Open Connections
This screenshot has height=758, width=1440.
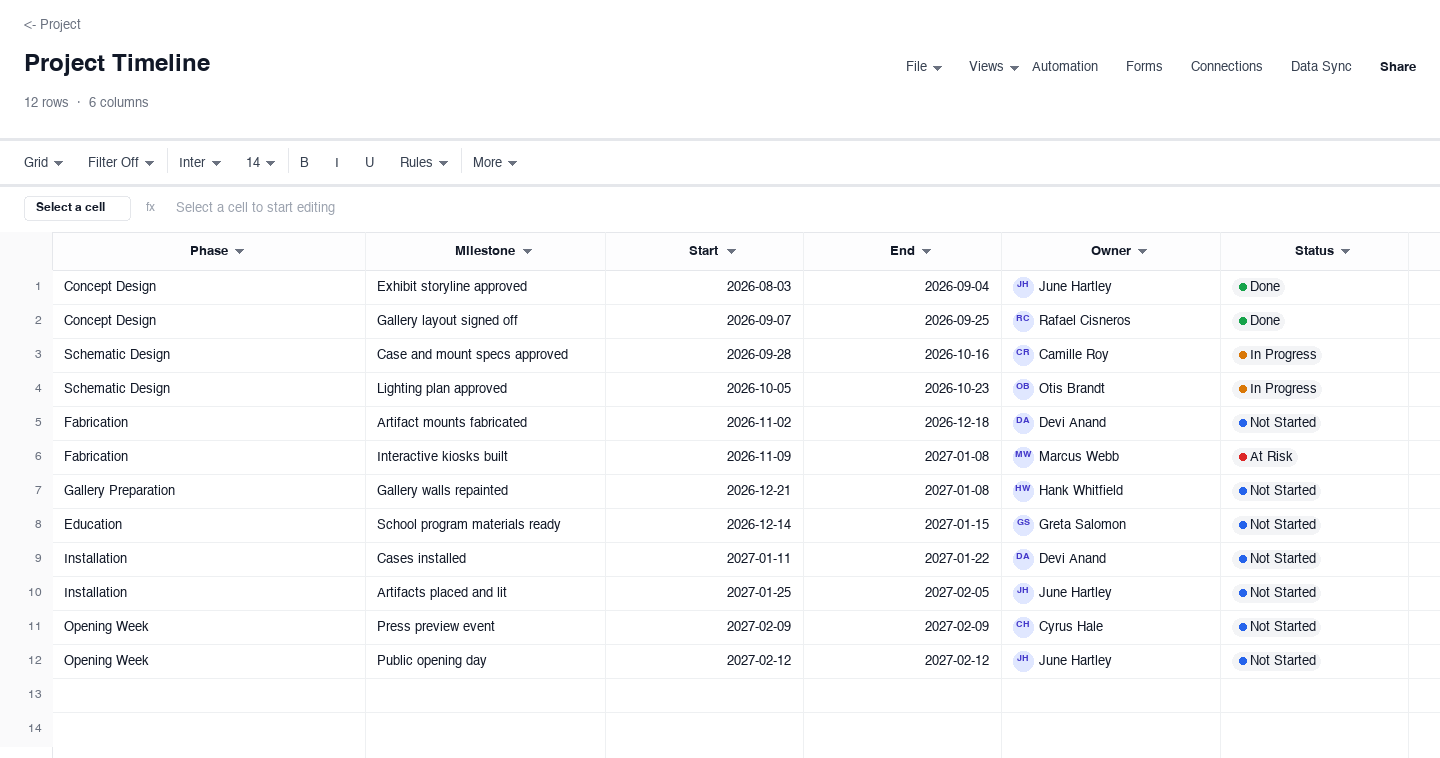pyautogui.click(x=1226, y=67)
